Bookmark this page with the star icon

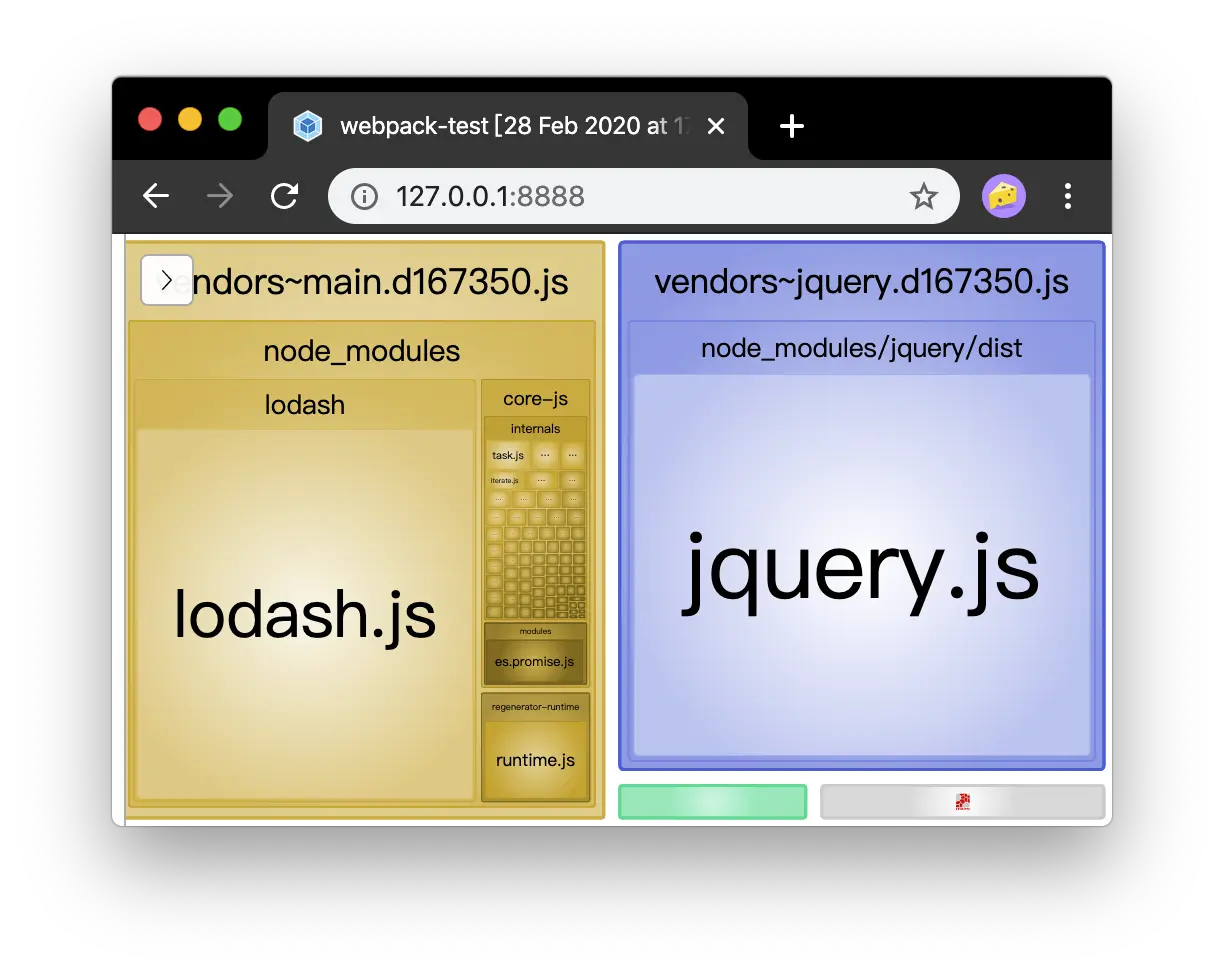click(x=923, y=196)
